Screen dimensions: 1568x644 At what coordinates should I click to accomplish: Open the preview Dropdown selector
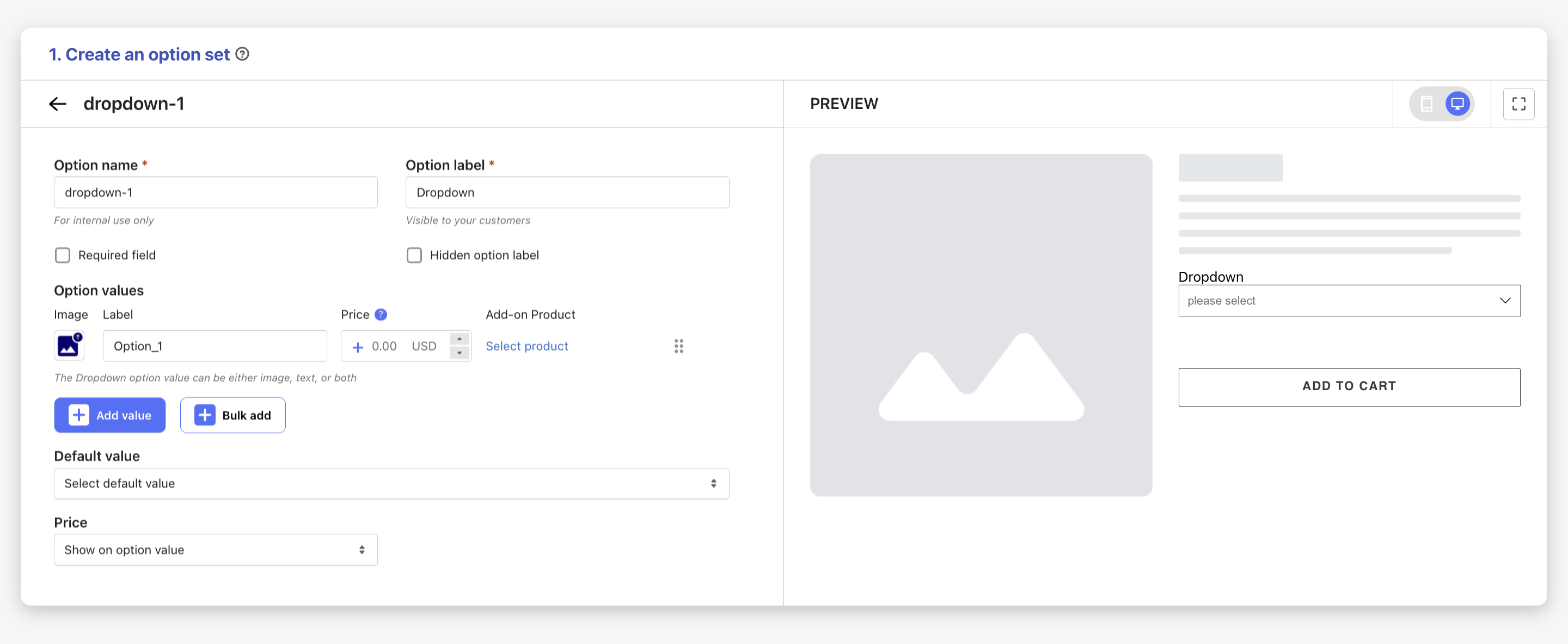pos(1349,300)
